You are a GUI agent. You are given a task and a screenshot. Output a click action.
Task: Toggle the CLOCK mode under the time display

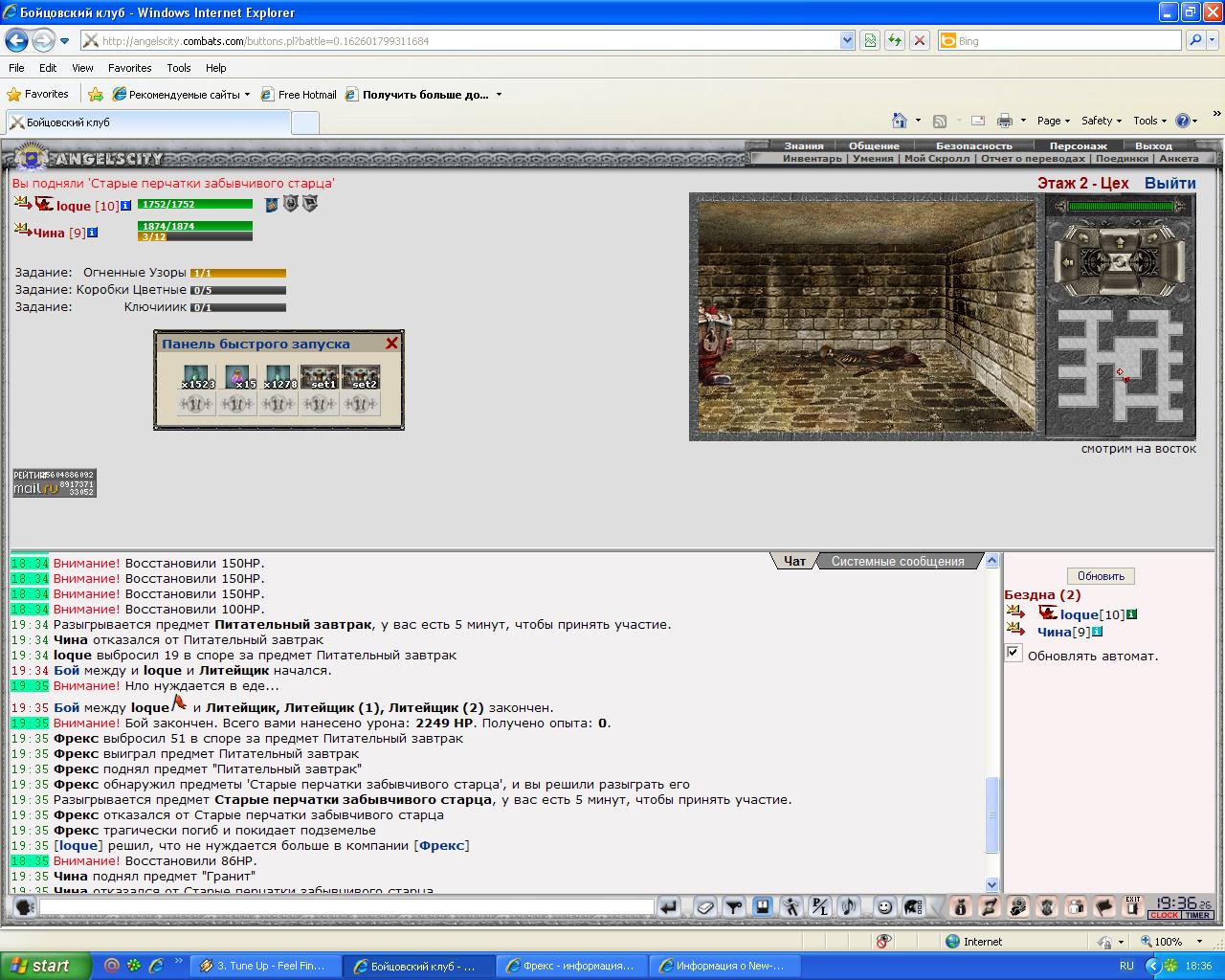click(x=1165, y=916)
